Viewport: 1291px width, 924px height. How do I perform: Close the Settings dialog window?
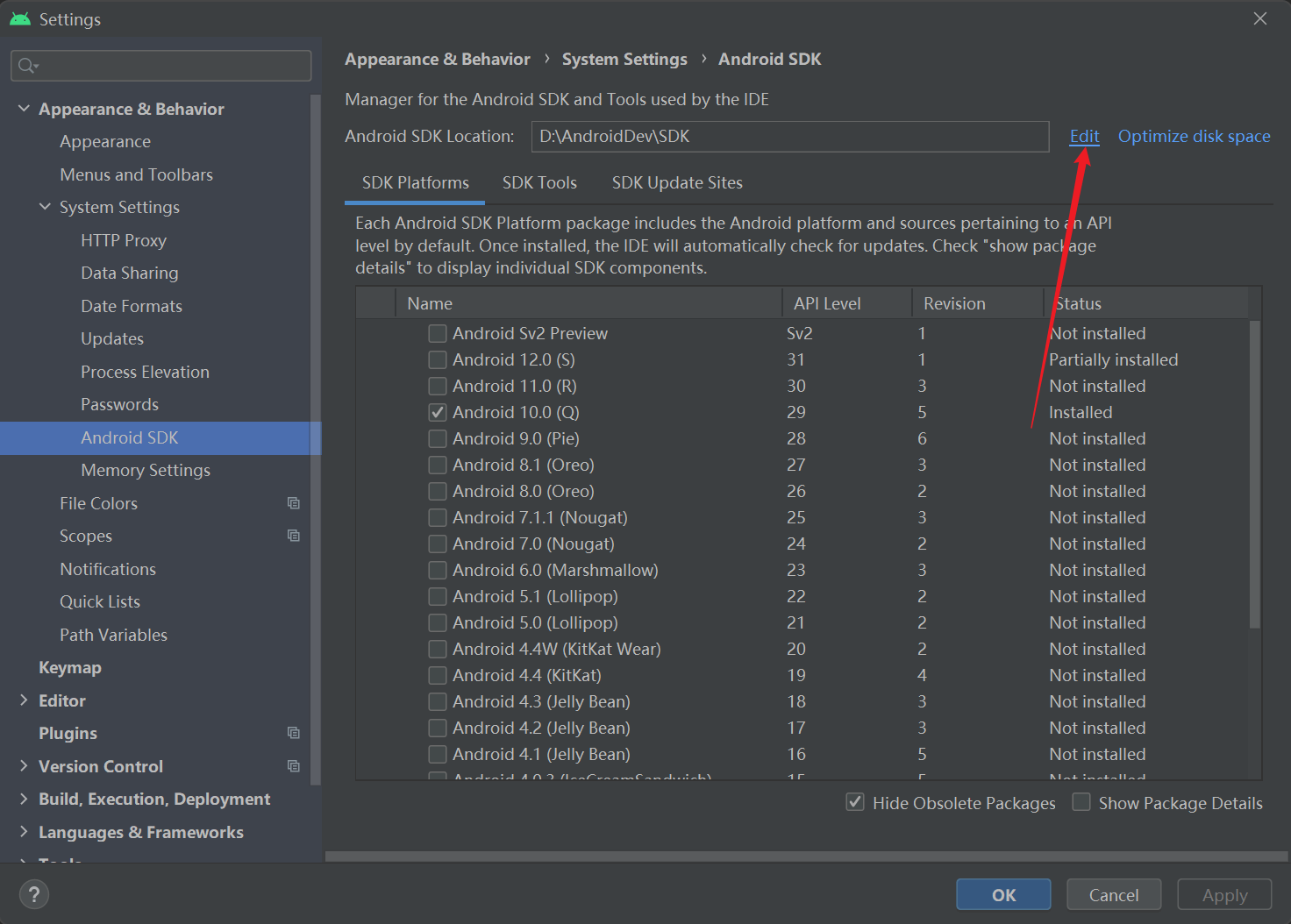coord(1260,18)
